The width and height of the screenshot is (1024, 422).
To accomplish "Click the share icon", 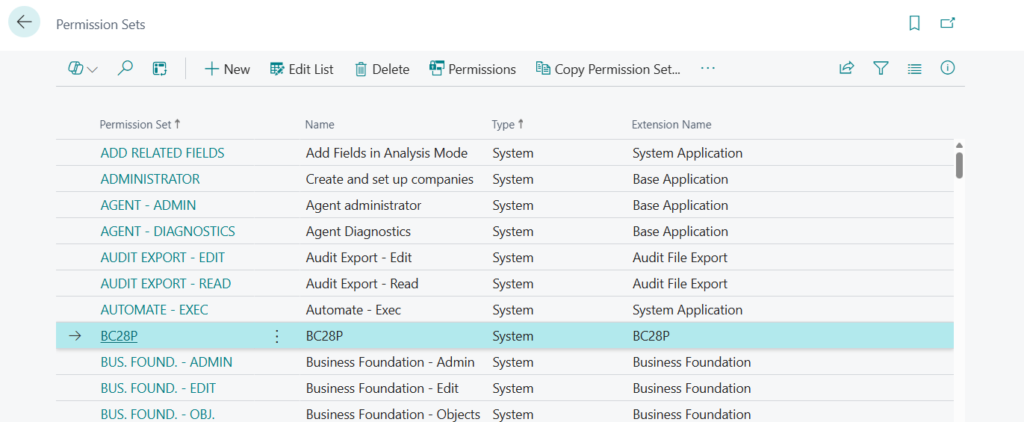I will [846, 69].
